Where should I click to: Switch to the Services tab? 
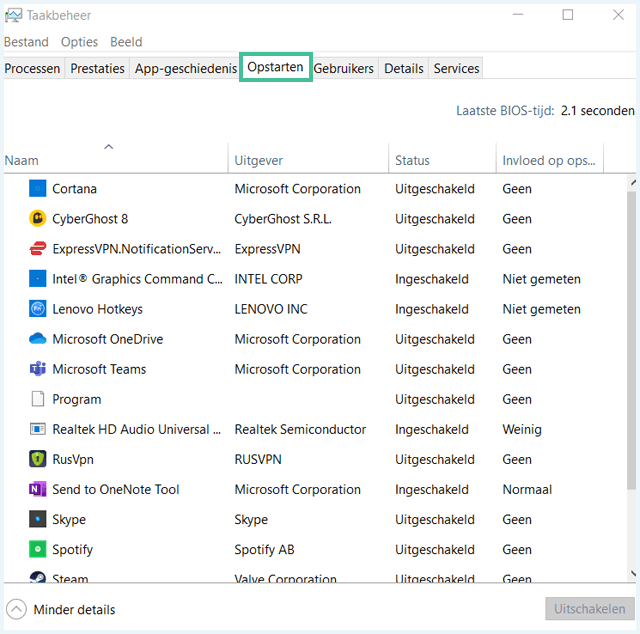(456, 68)
